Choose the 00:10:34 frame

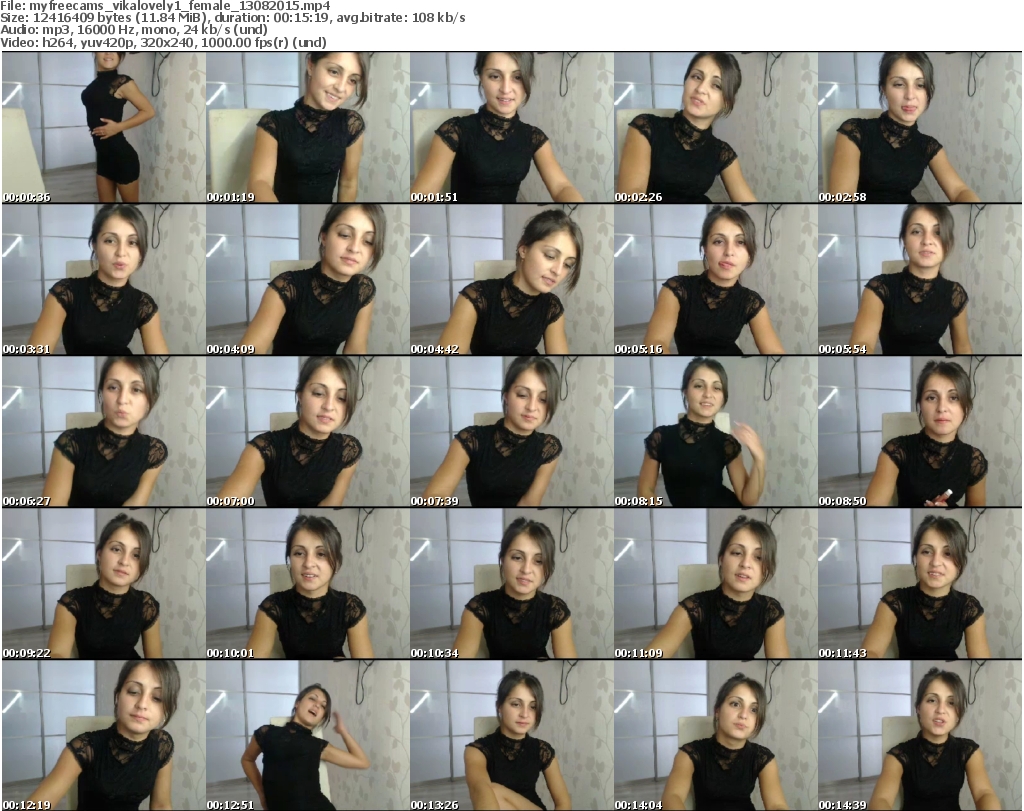pyautogui.click(x=511, y=584)
